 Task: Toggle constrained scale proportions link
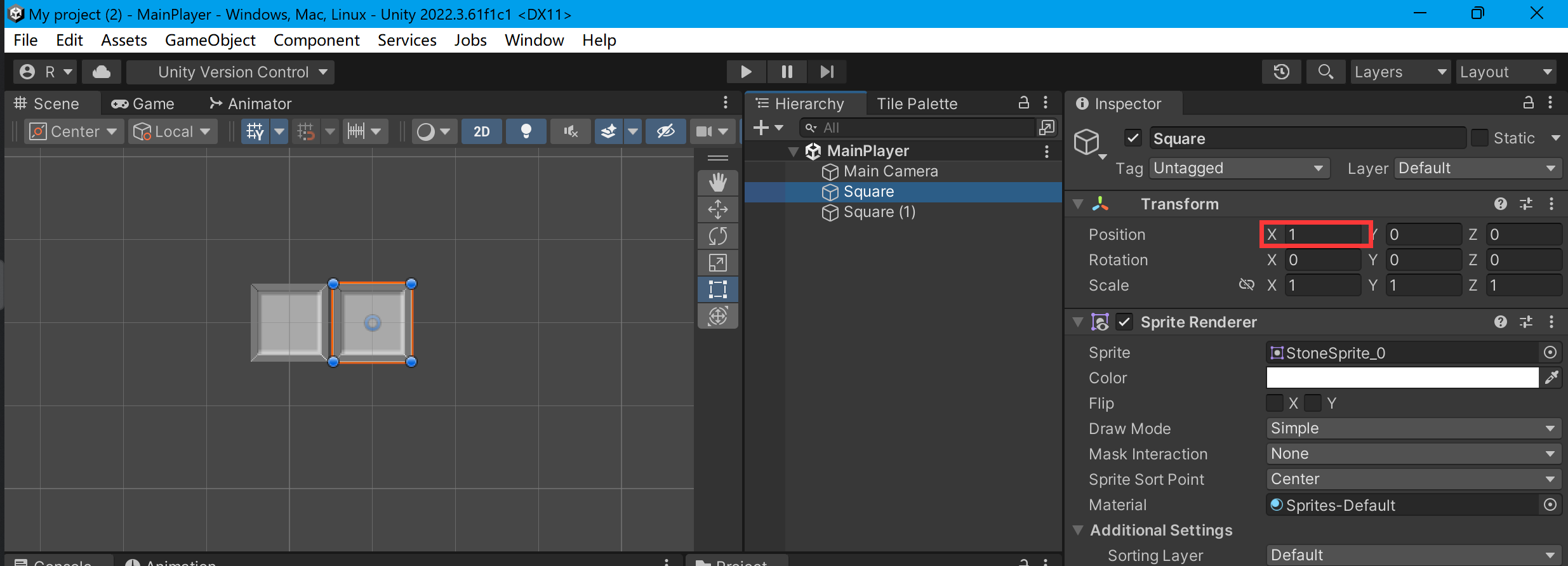point(1247,285)
